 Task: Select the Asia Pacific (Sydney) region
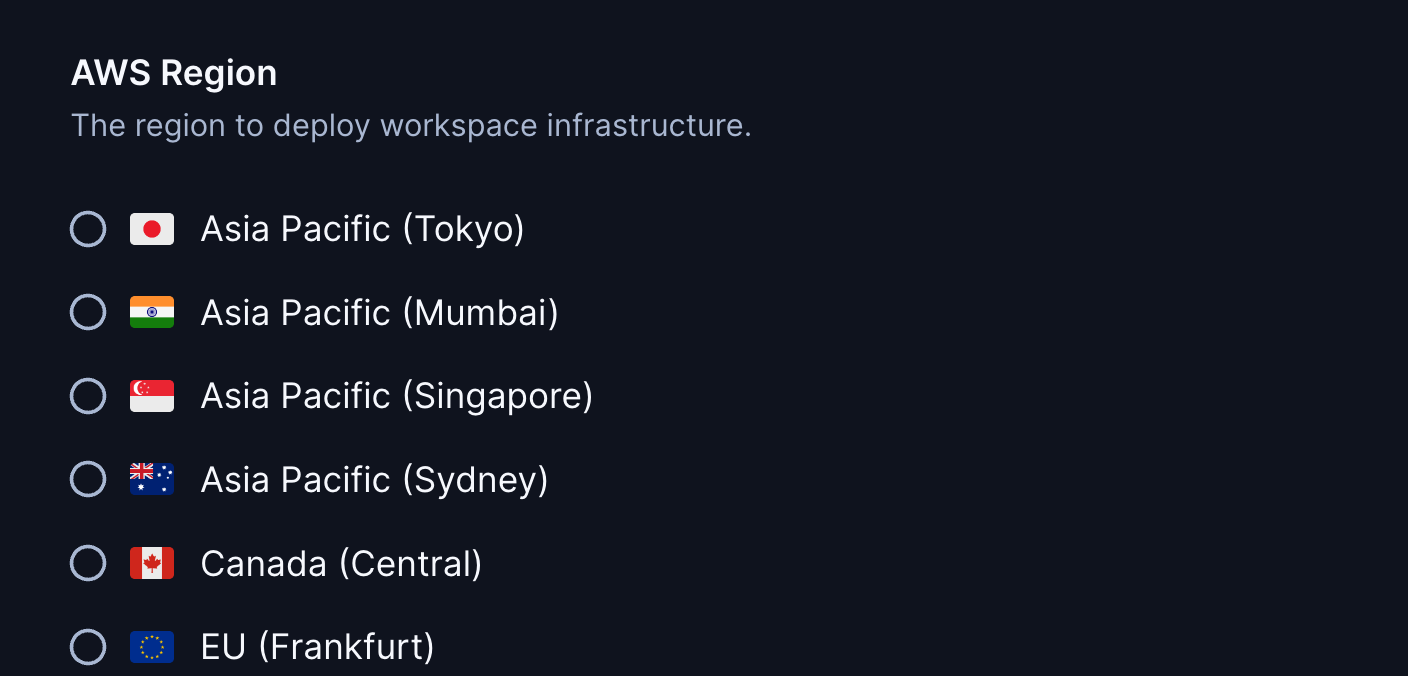click(88, 479)
